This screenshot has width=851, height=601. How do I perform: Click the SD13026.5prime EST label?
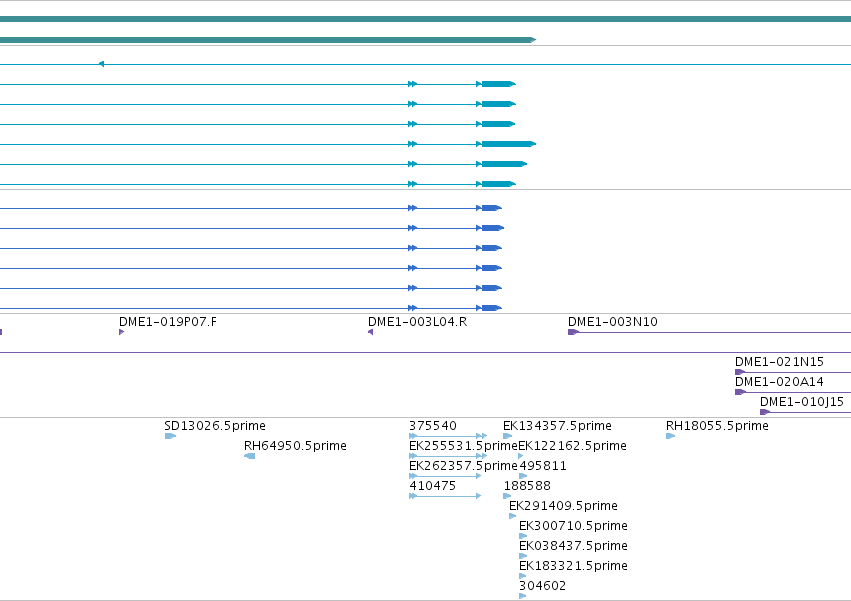(215, 426)
